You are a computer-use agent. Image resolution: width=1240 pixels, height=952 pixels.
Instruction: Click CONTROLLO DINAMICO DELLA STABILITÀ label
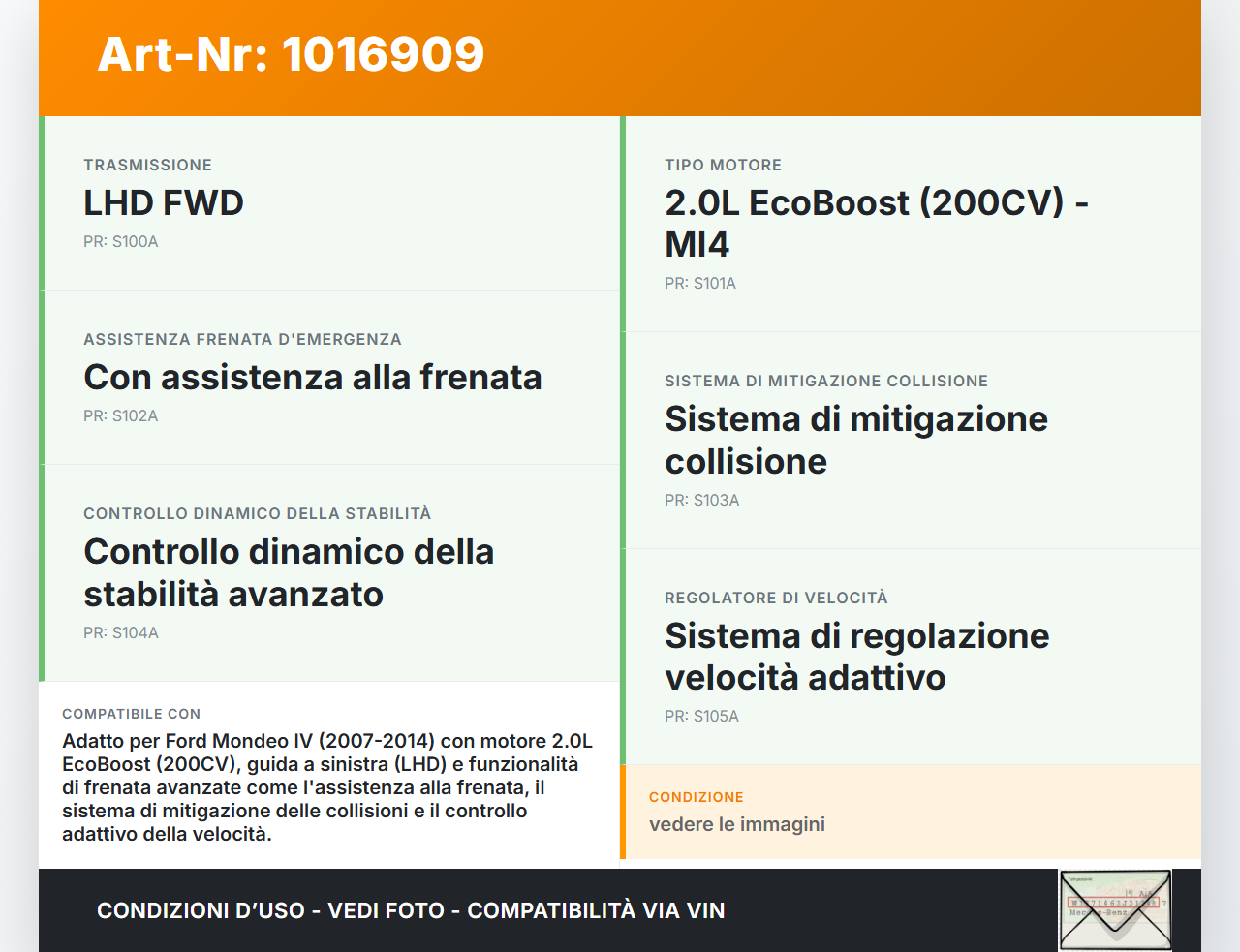tap(258, 514)
